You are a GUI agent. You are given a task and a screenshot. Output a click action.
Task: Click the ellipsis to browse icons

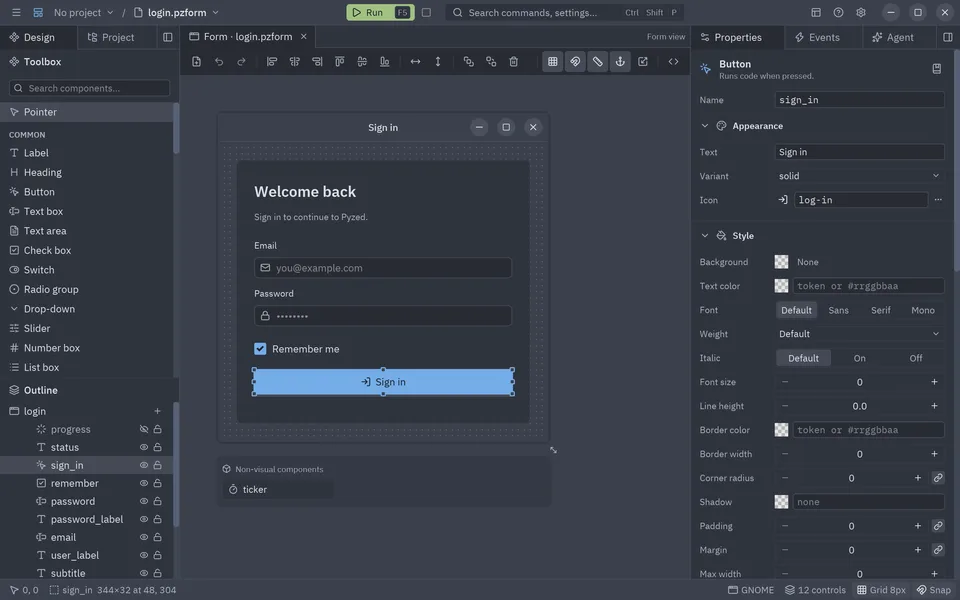point(938,200)
